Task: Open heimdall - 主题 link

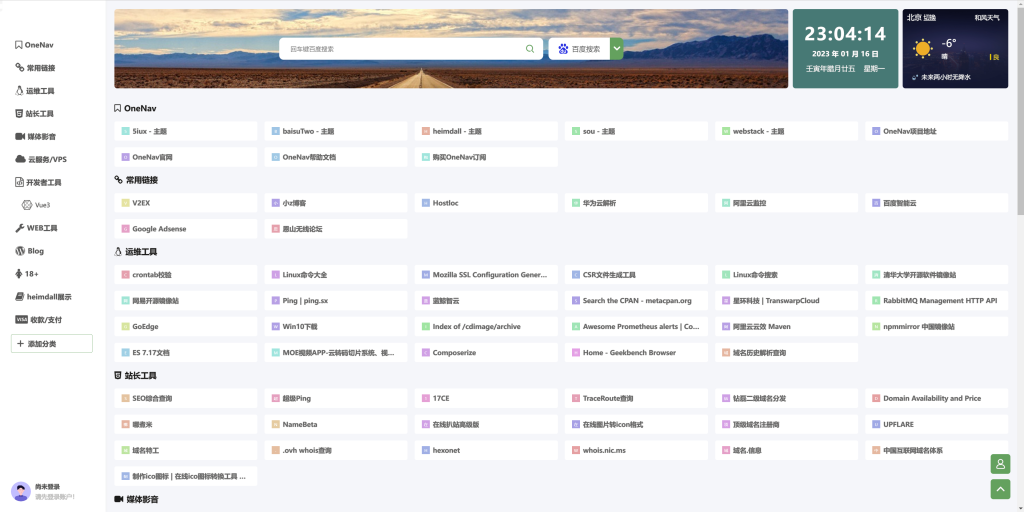Action: click(x=486, y=131)
